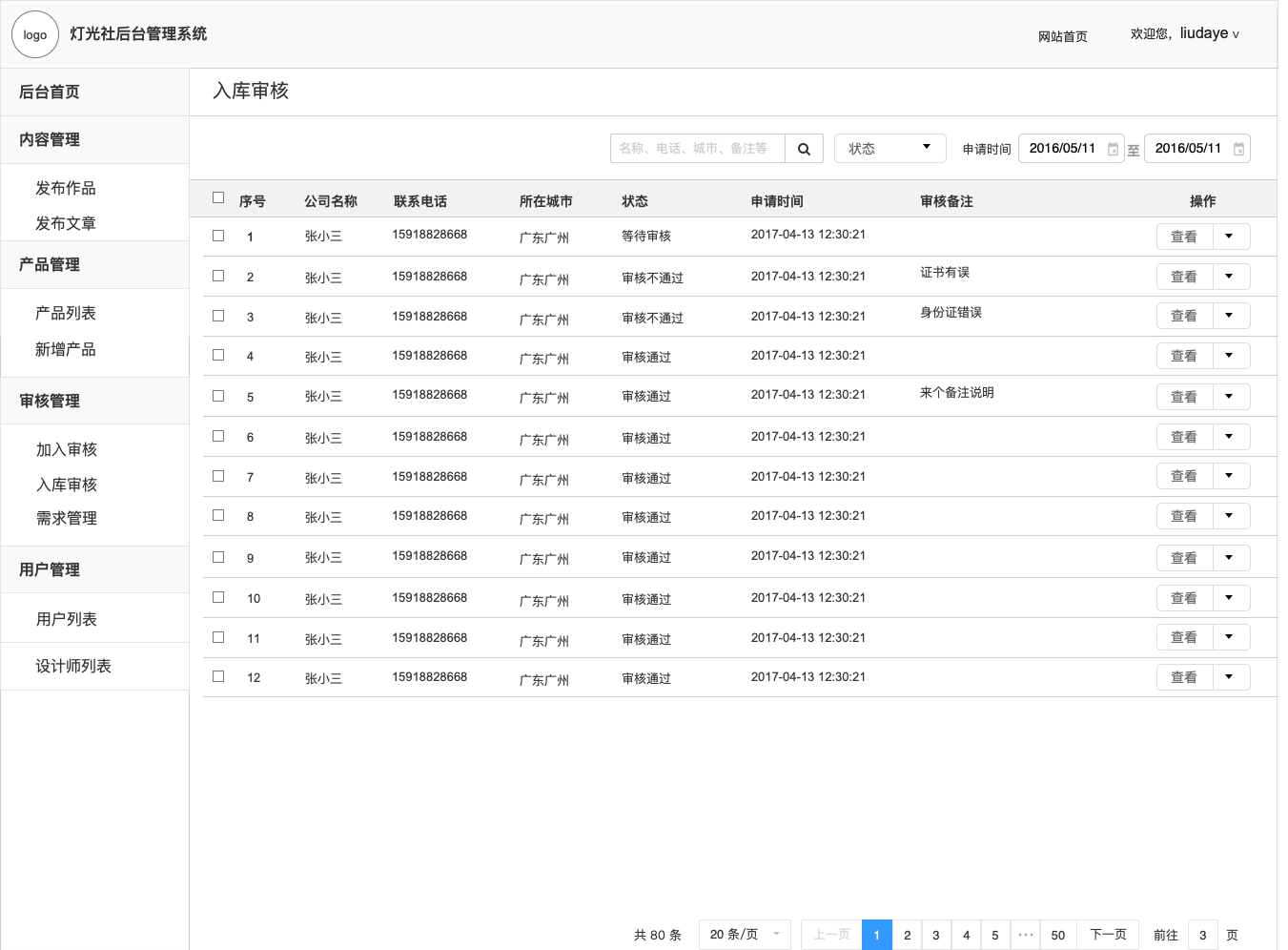Screen dimensions: 1288x950
Task: Open 新增产品 from the sidebar
Action: click(x=66, y=349)
